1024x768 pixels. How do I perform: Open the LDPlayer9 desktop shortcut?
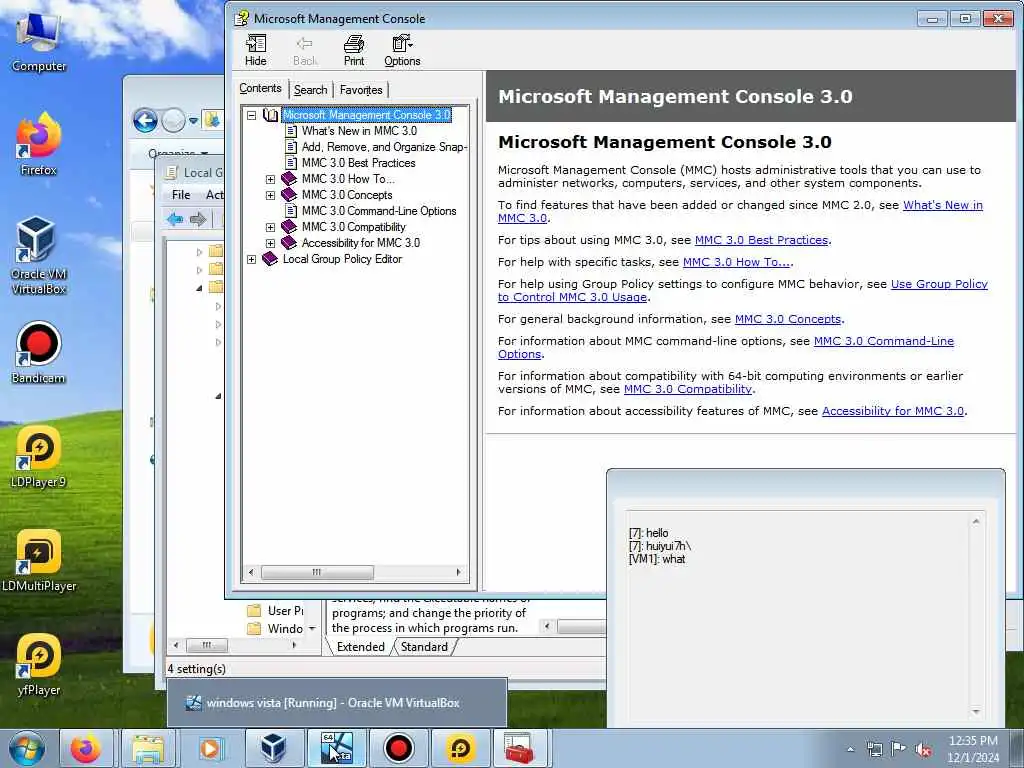click(39, 456)
